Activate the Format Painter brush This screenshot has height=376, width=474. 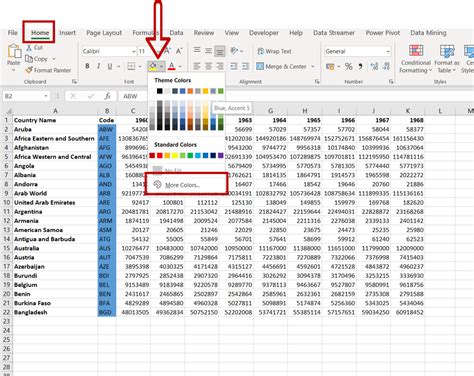click(x=29, y=70)
